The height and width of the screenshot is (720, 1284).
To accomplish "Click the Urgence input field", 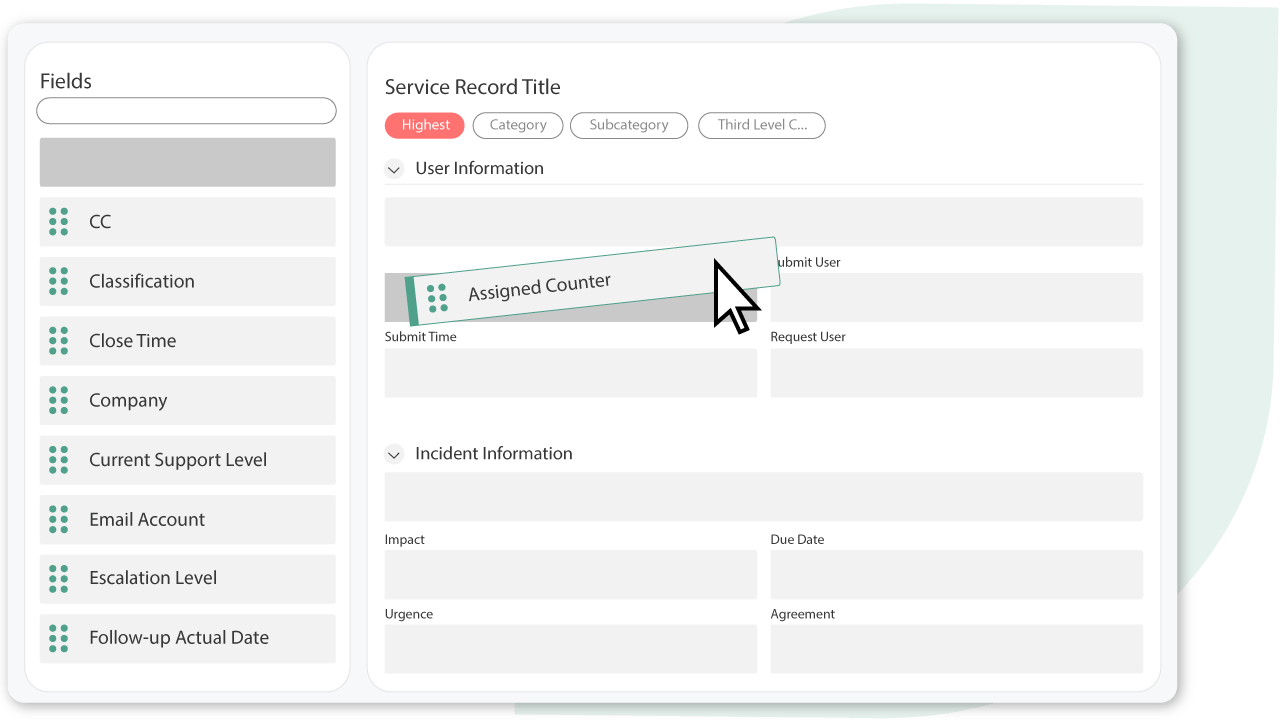I will click(x=571, y=649).
